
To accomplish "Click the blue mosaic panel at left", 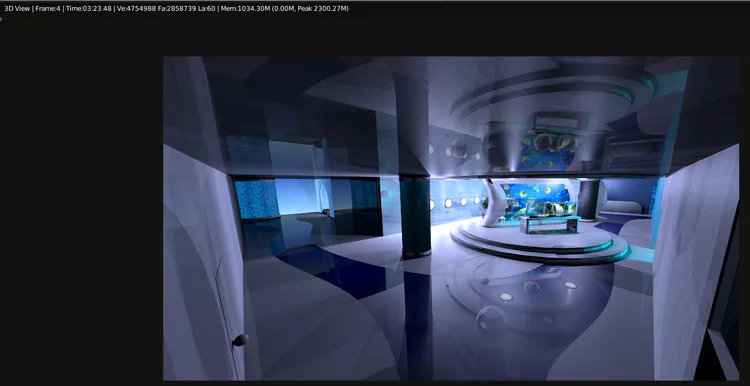I will coord(257,199).
